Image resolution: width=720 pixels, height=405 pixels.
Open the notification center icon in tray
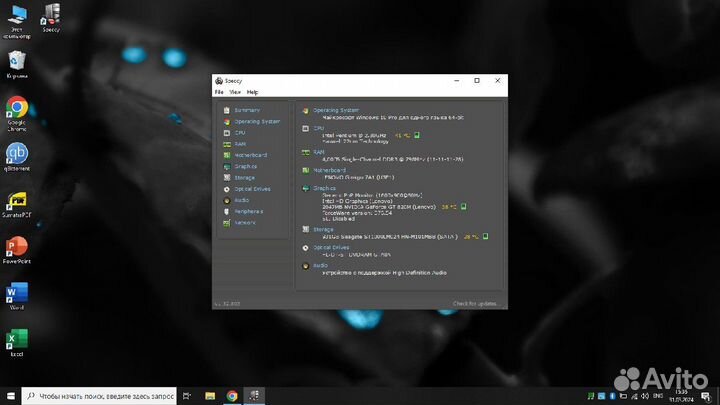click(x=706, y=396)
